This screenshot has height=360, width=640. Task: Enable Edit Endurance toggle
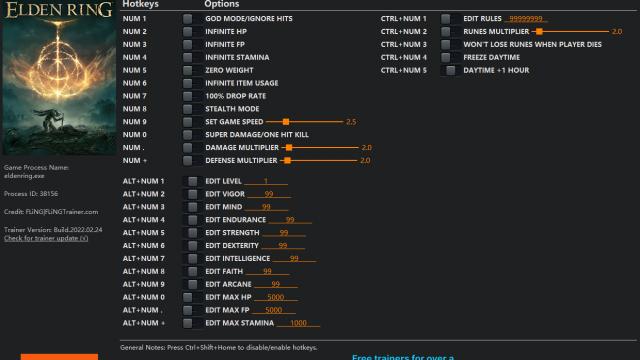coord(192,220)
